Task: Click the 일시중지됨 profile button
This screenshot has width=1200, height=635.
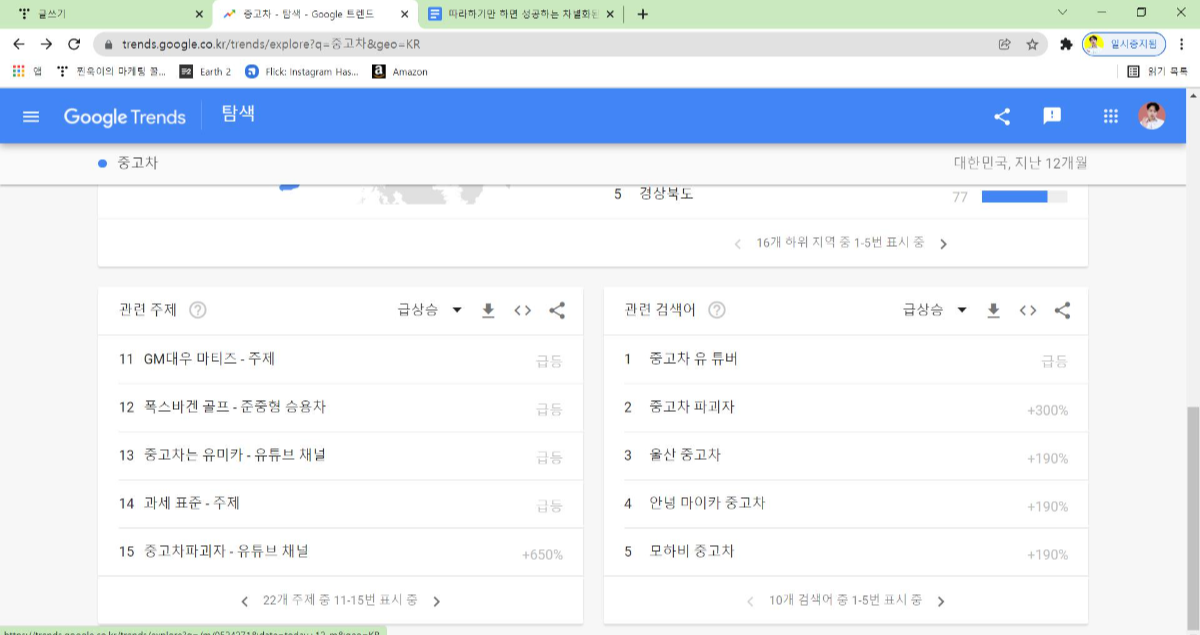Action: 1125,44
